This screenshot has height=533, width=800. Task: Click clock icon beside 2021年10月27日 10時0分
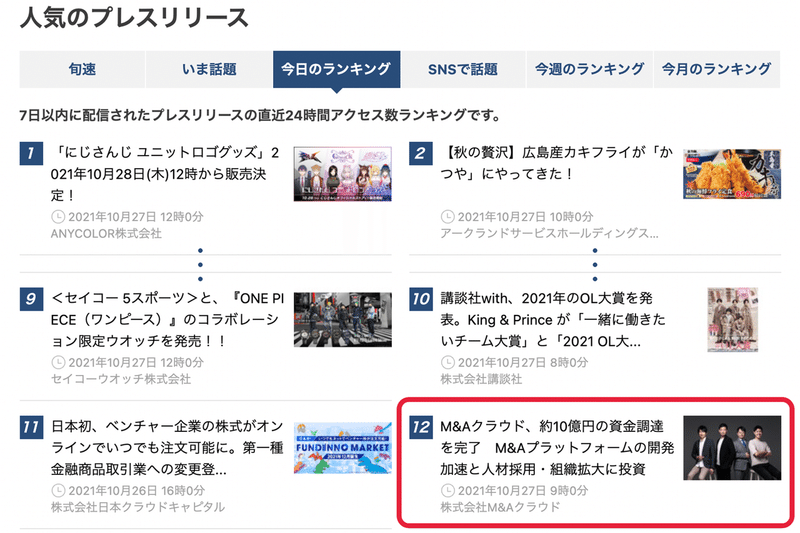coord(447,217)
